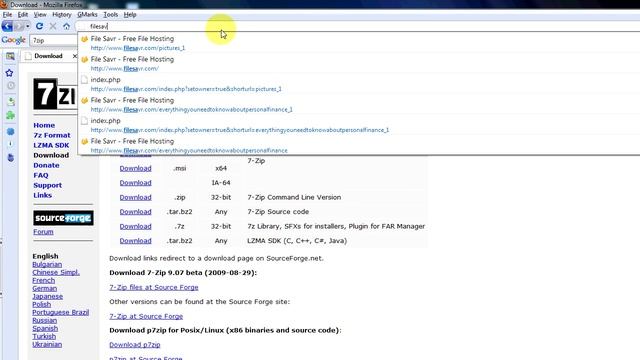Viewport: 640px width, 360px height.
Task: Switch language to Chinese Simpl.
Action: click(56, 272)
